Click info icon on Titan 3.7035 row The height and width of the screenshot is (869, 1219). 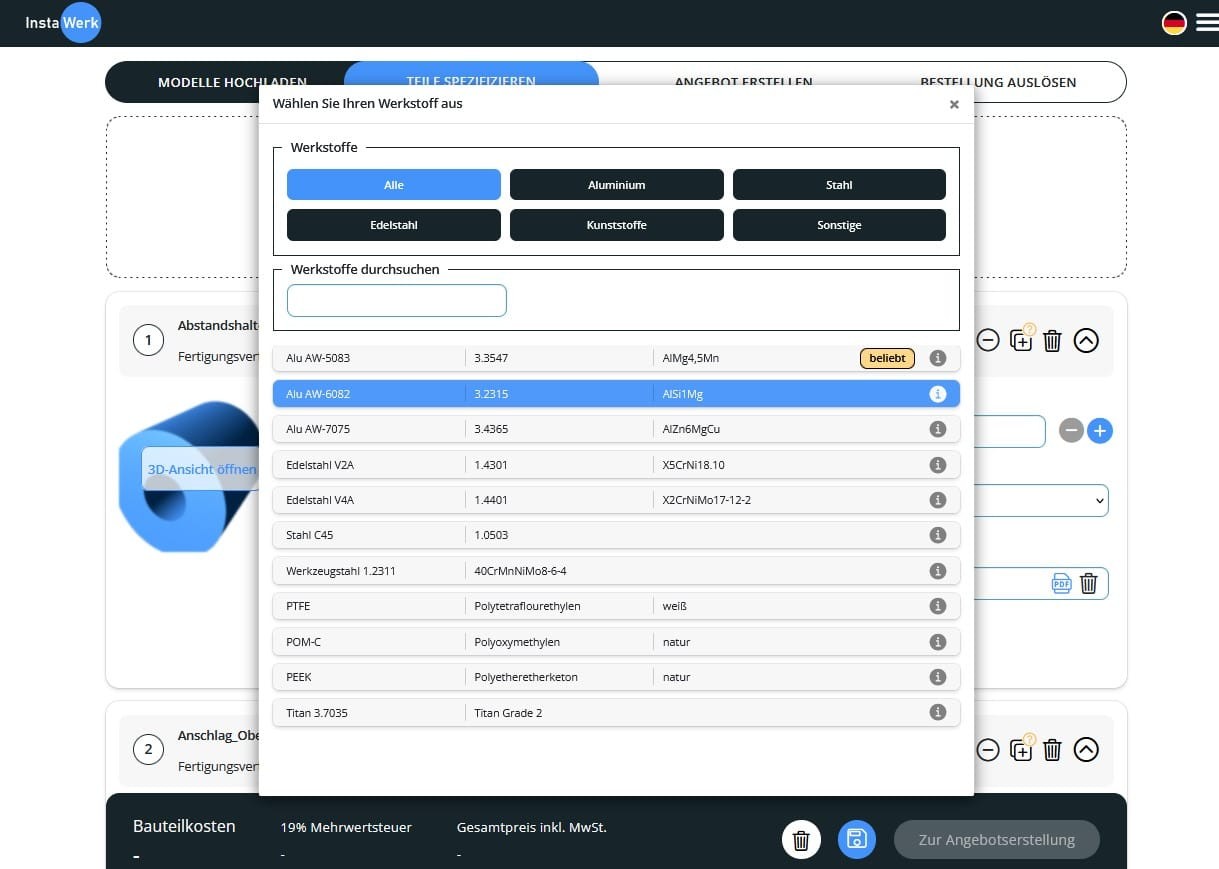[937, 713]
